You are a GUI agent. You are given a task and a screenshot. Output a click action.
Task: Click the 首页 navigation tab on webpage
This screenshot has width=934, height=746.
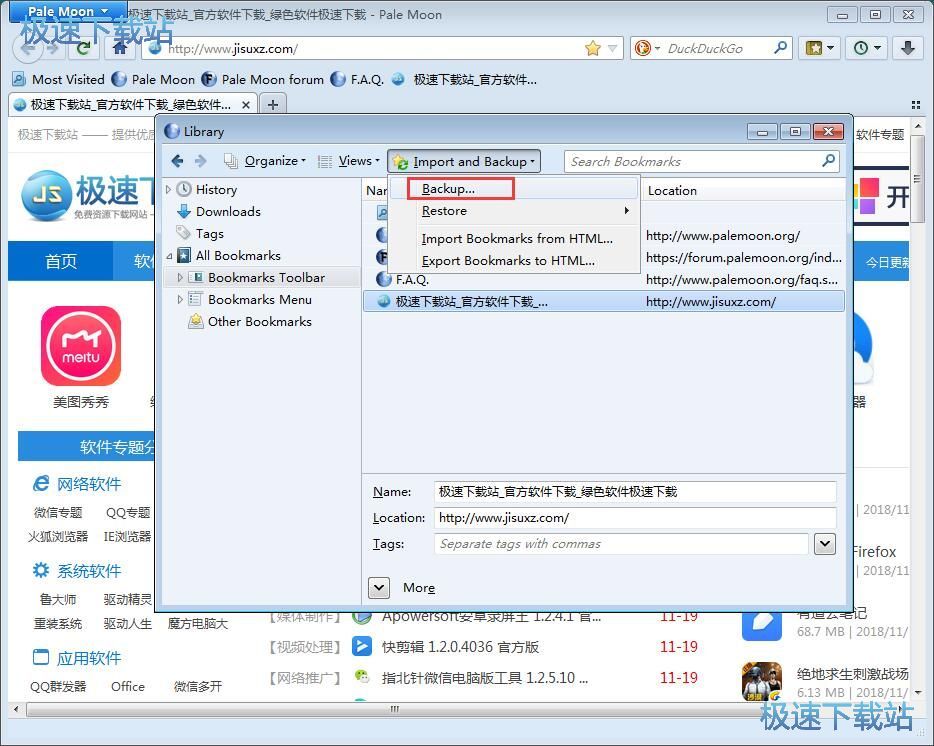[61, 261]
